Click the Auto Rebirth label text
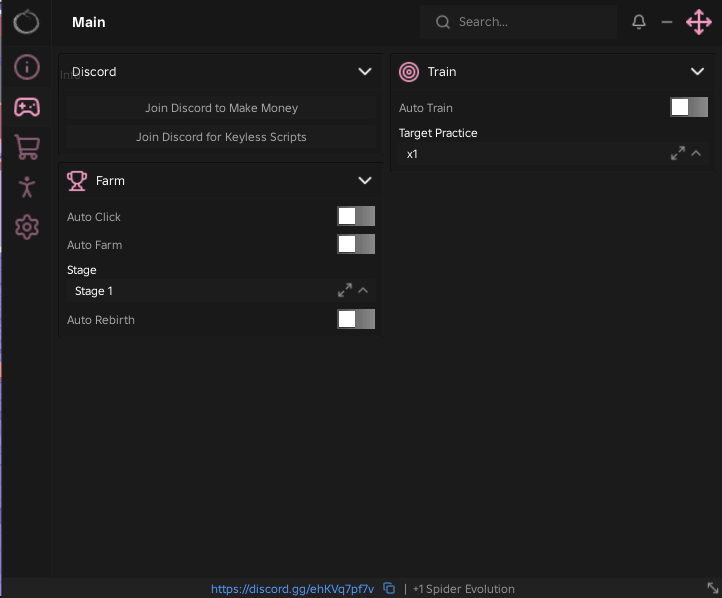Image resolution: width=722 pixels, height=598 pixels. (101, 320)
